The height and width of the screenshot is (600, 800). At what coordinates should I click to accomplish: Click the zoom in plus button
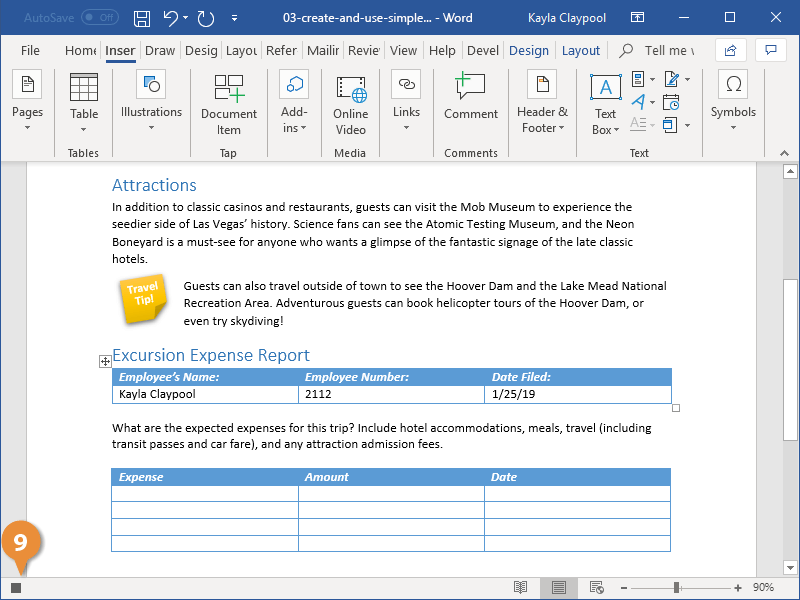738,588
